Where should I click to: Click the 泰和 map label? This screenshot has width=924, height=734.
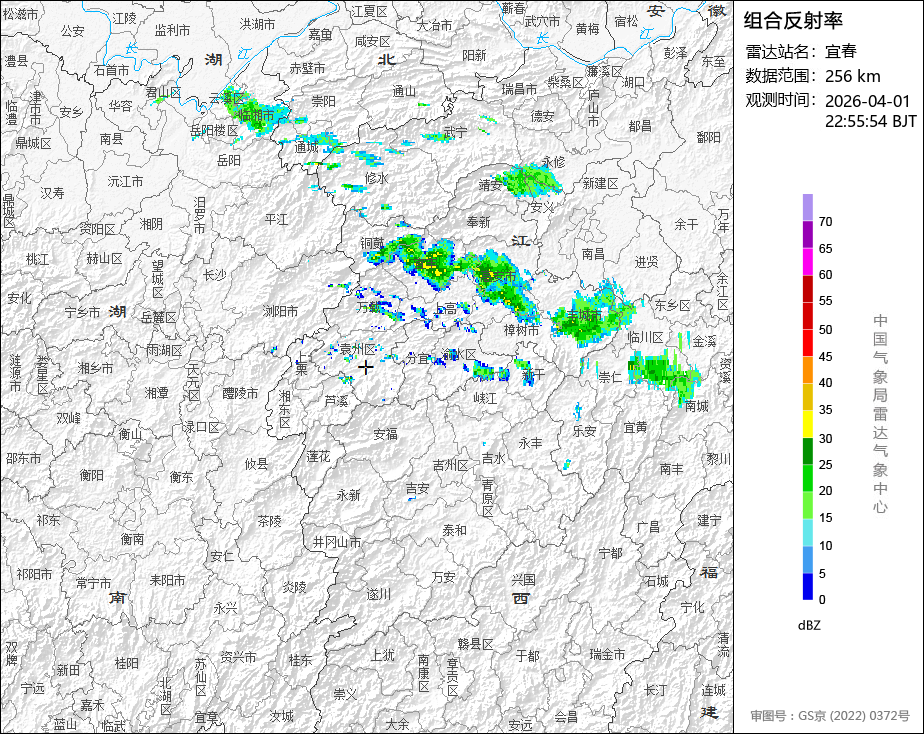(454, 530)
